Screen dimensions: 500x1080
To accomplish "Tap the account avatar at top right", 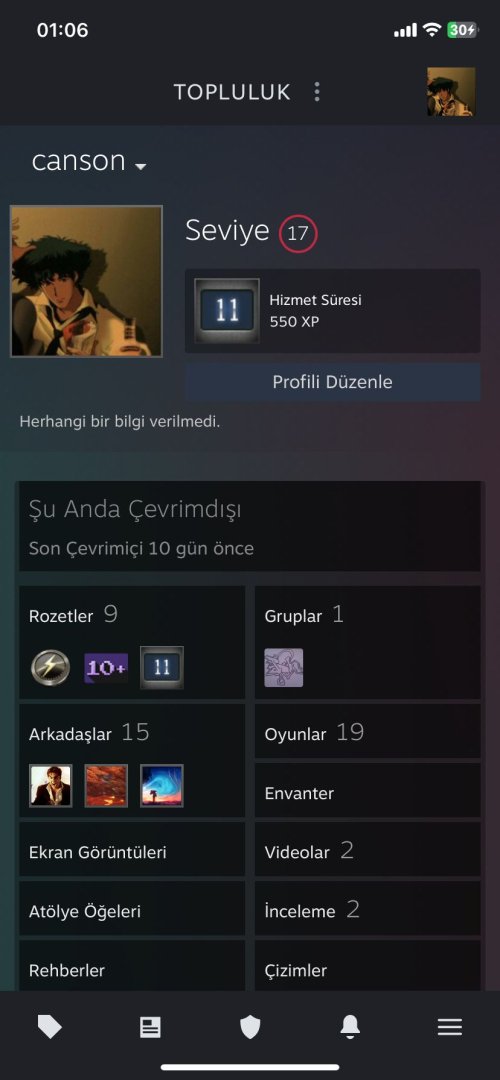I will tap(451, 92).
